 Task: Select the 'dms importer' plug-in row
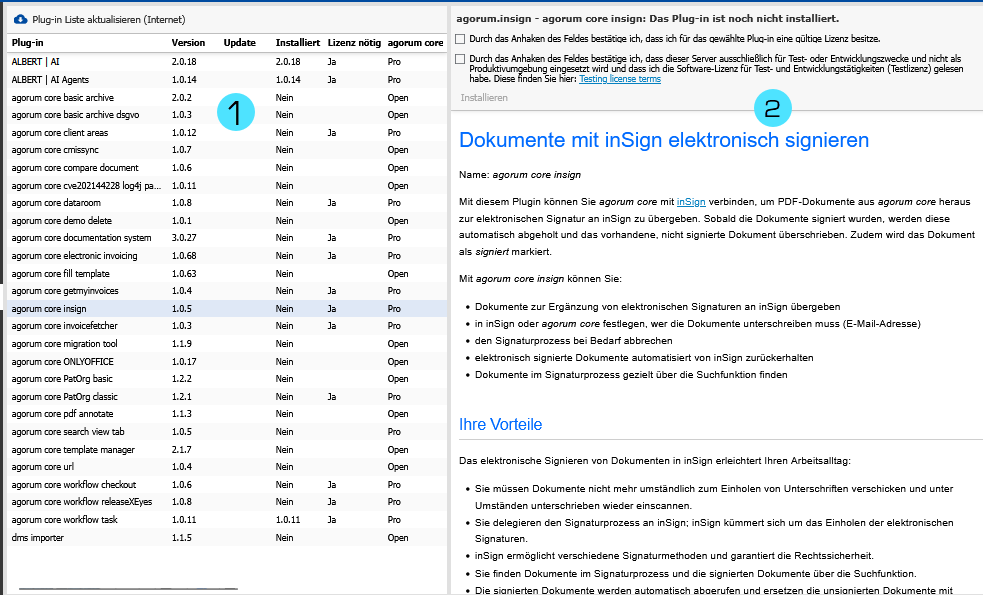[x=227, y=537]
